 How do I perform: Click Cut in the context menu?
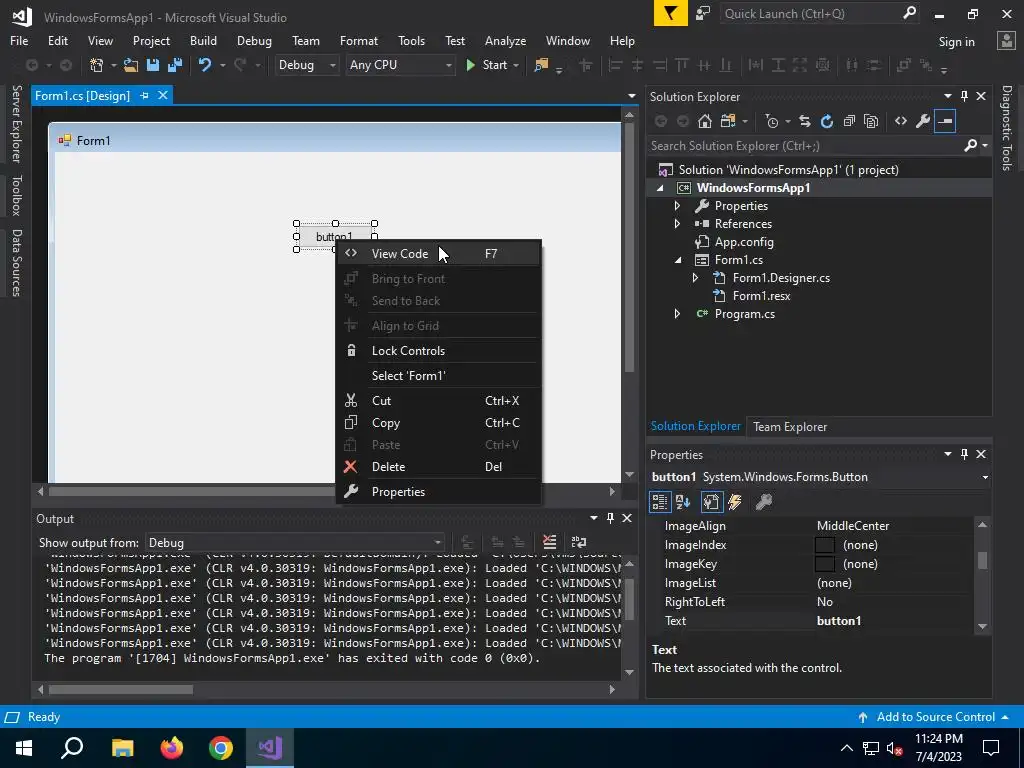[x=438, y=400]
